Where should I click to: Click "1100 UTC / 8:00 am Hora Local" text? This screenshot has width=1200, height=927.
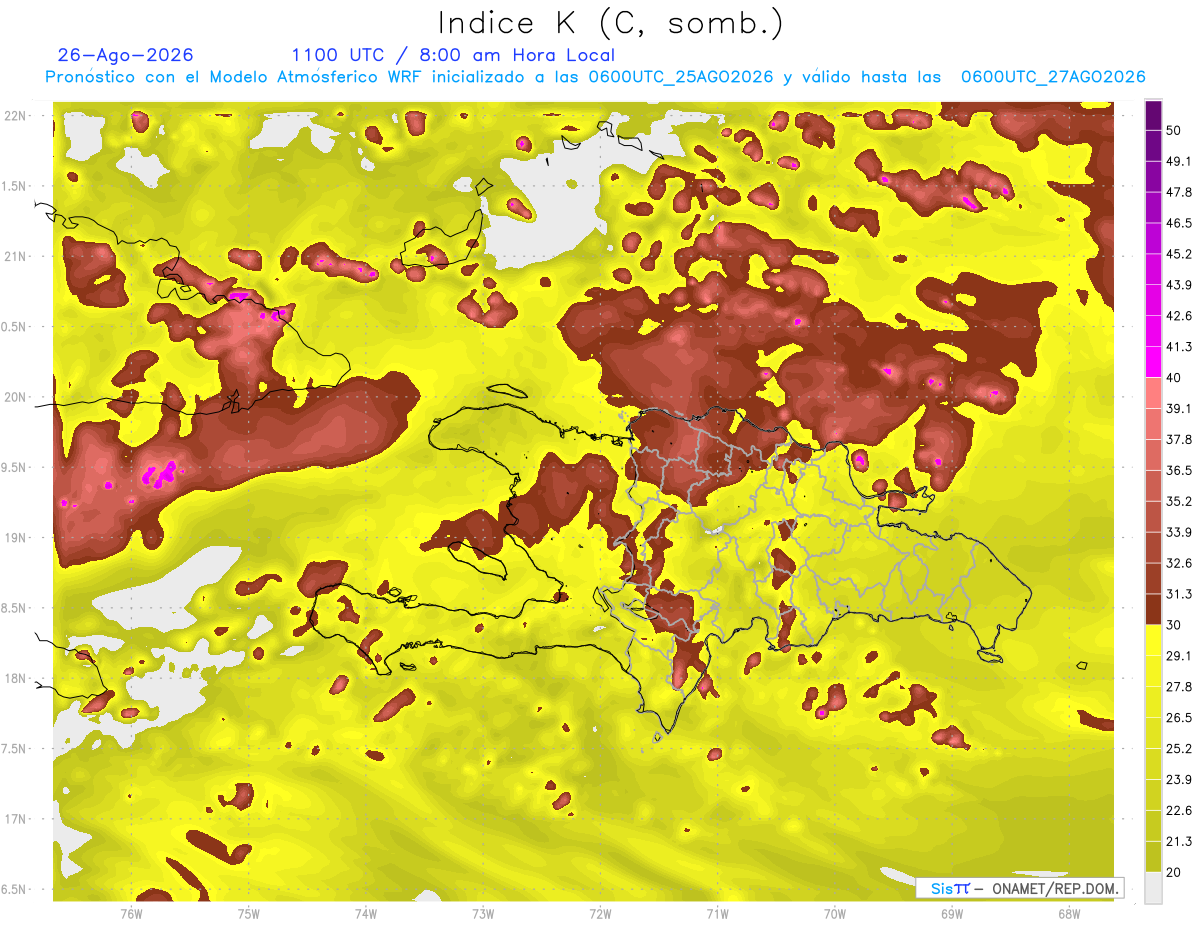(x=453, y=55)
